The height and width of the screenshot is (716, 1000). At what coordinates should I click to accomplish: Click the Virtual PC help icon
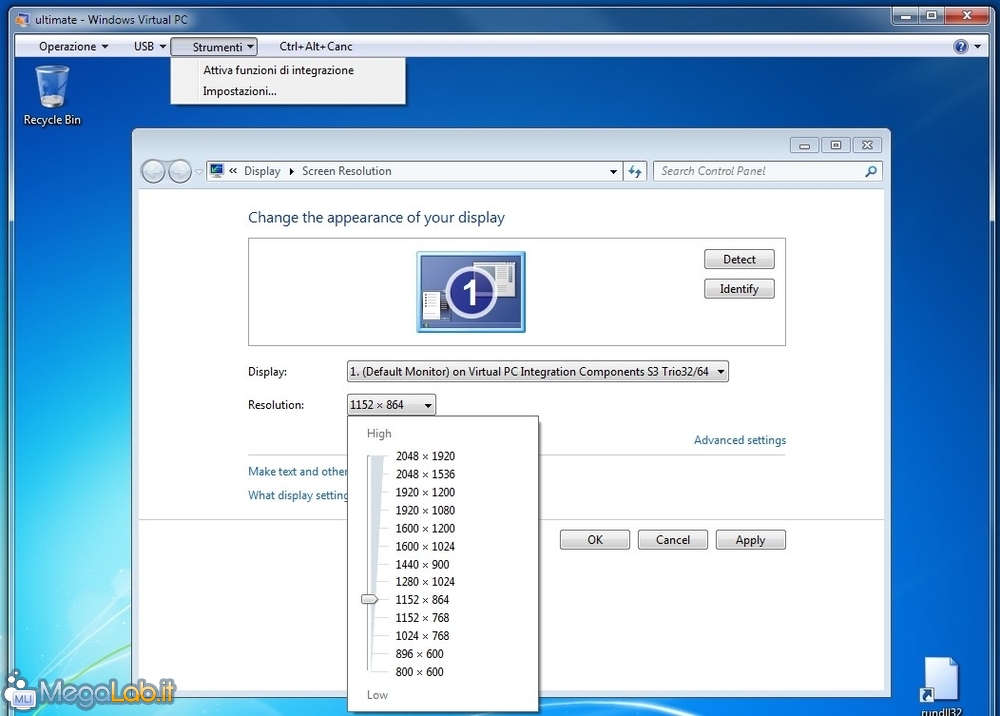[960, 47]
